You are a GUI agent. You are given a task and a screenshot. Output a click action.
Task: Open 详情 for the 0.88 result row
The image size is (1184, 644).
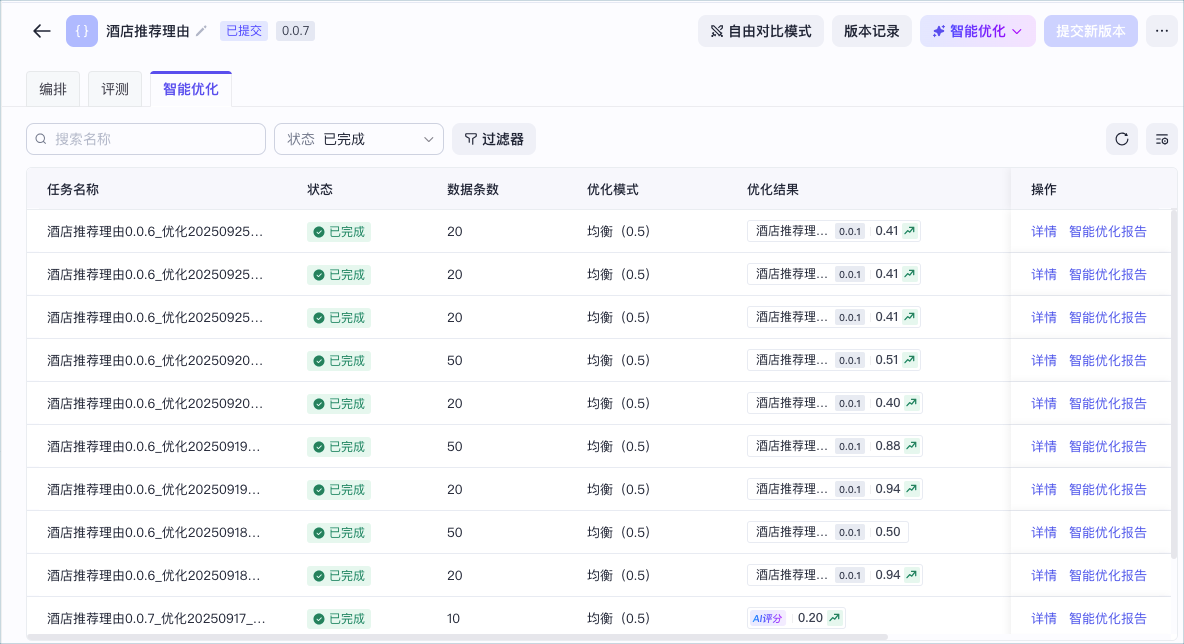[x=1044, y=446]
